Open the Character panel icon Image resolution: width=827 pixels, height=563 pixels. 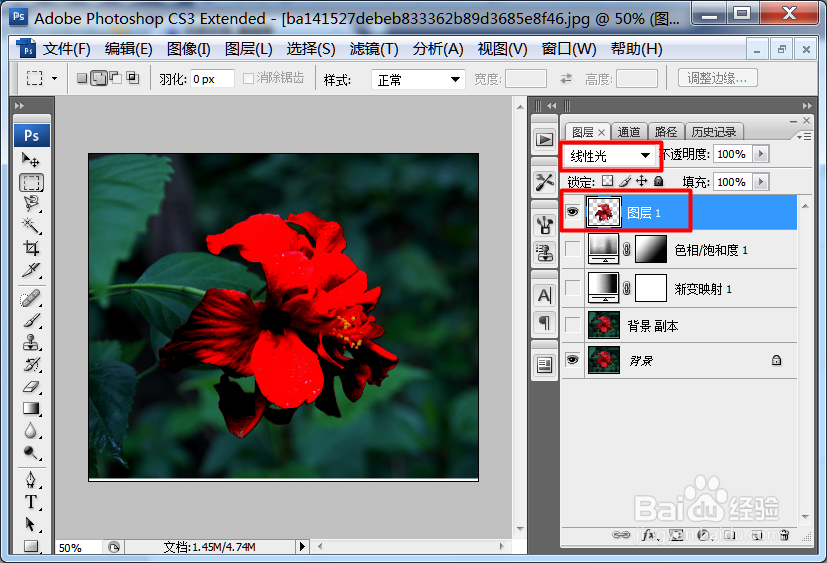point(544,295)
